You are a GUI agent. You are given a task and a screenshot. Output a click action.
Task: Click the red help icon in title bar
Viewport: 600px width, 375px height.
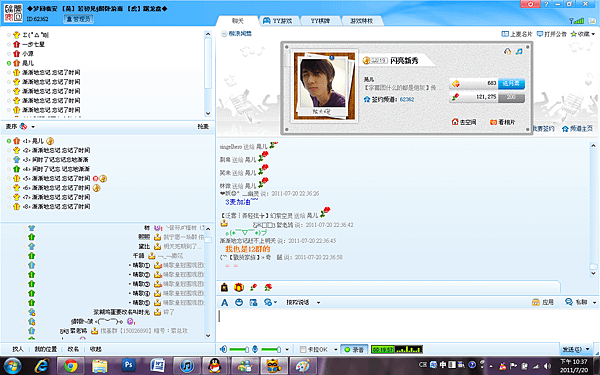(531, 4)
